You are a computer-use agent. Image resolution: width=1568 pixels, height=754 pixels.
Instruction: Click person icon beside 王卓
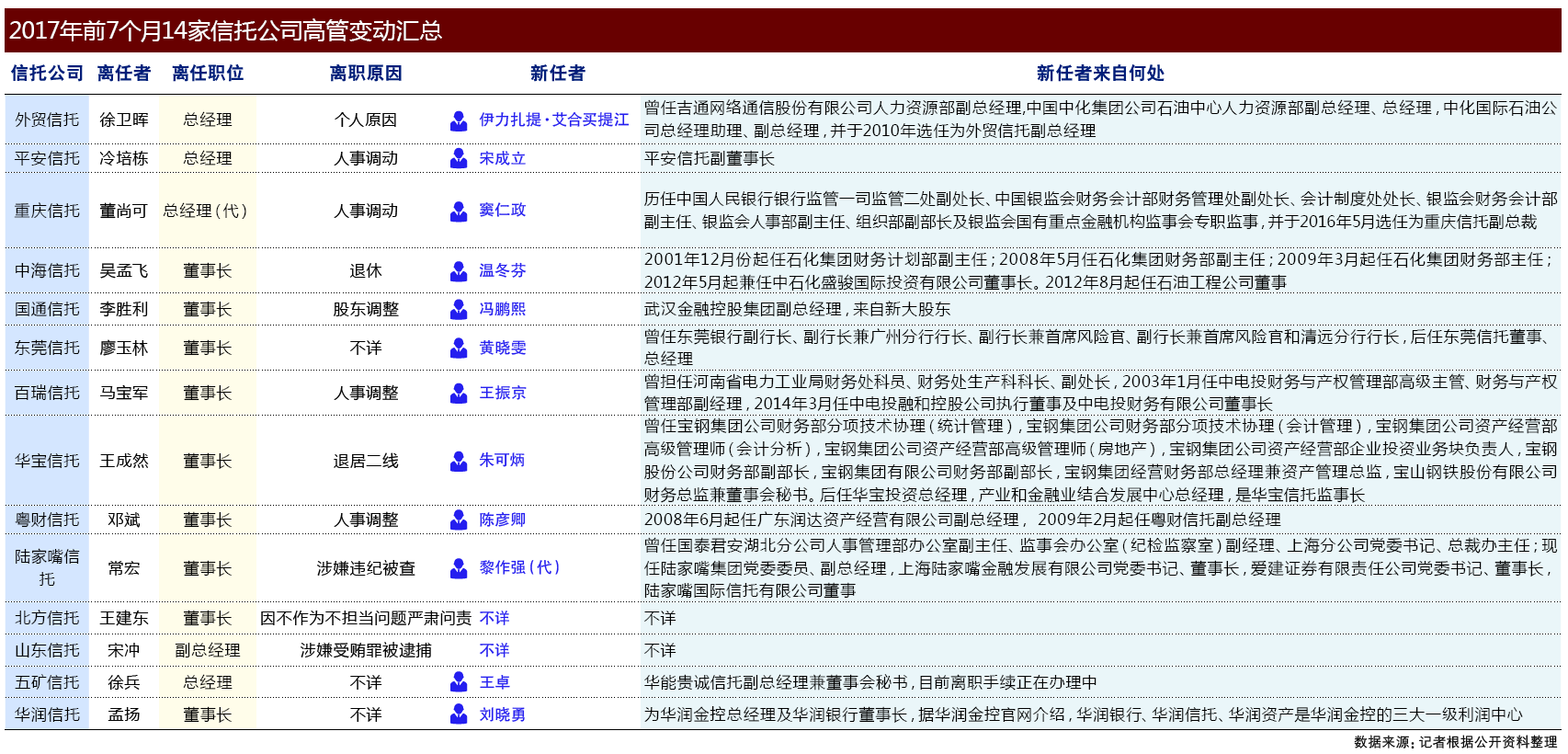[x=459, y=682]
